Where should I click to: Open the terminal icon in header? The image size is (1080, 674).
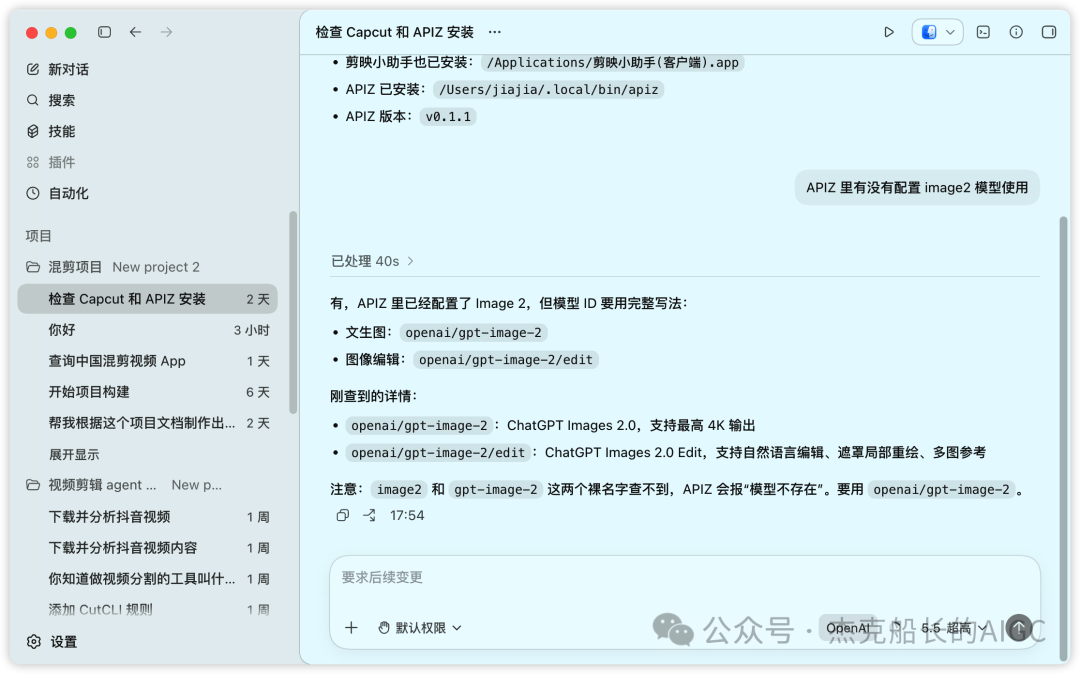[x=983, y=32]
